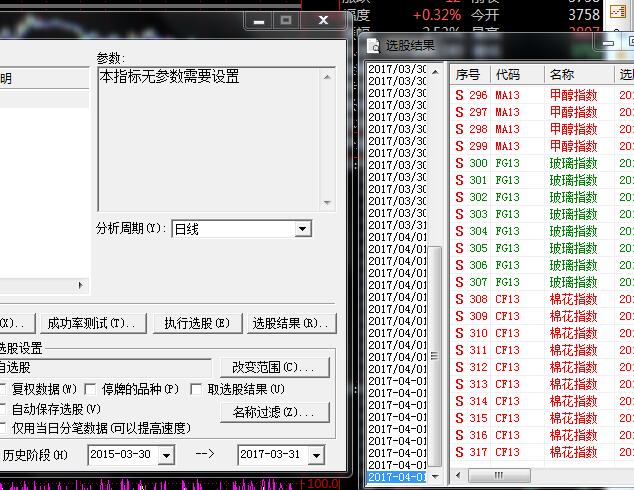Enable 仅用当日分笔数据 checkbox

2,428
